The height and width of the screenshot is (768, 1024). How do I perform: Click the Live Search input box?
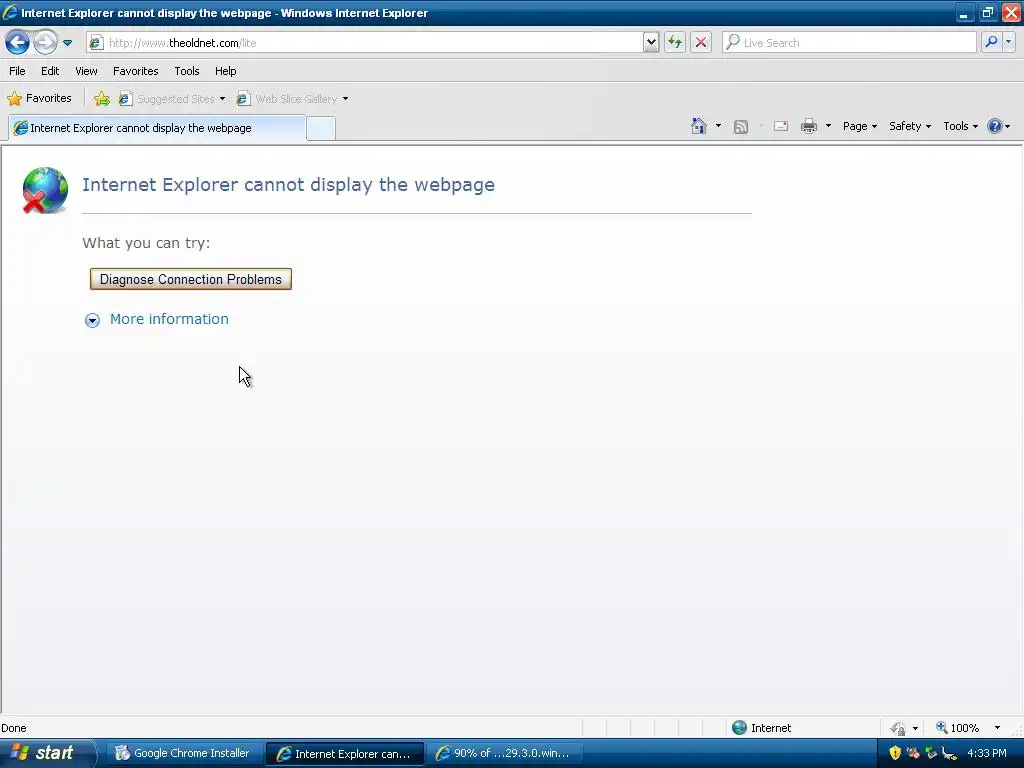coord(850,43)
